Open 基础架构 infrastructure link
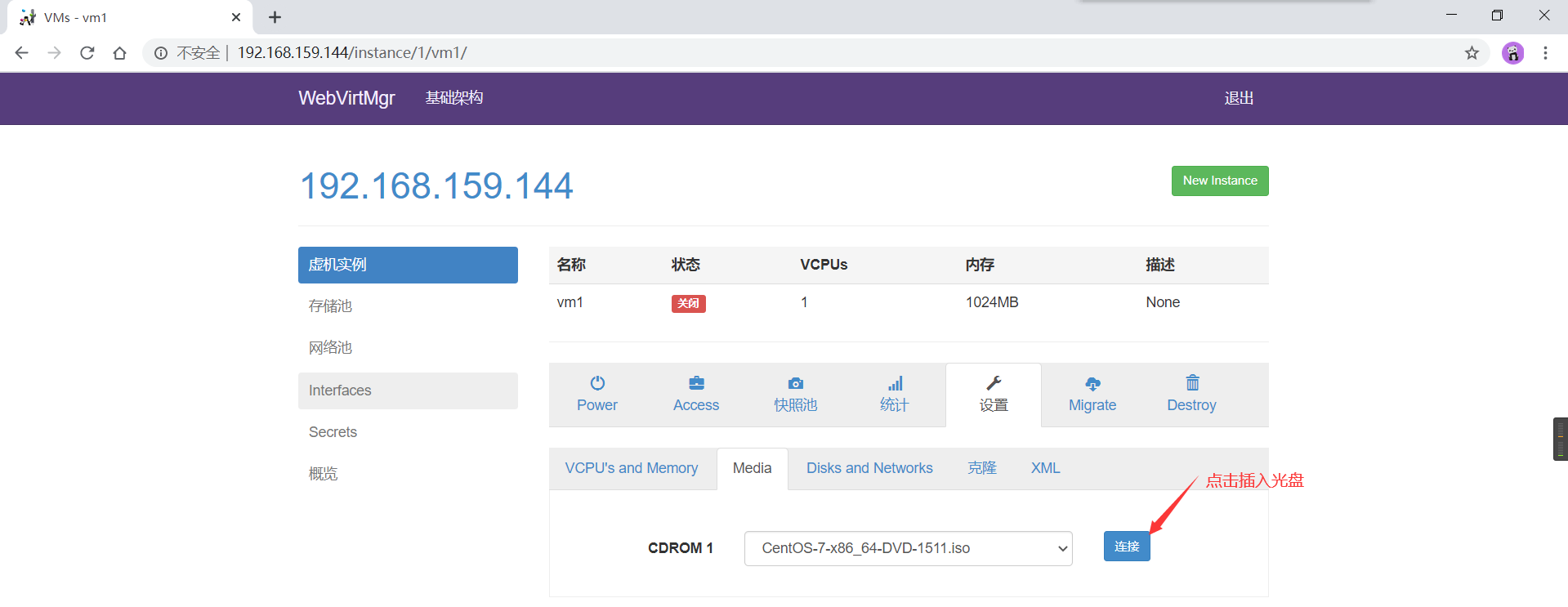Image resolution: width=1568 pixels, height=607 pixels. point(454,98)
